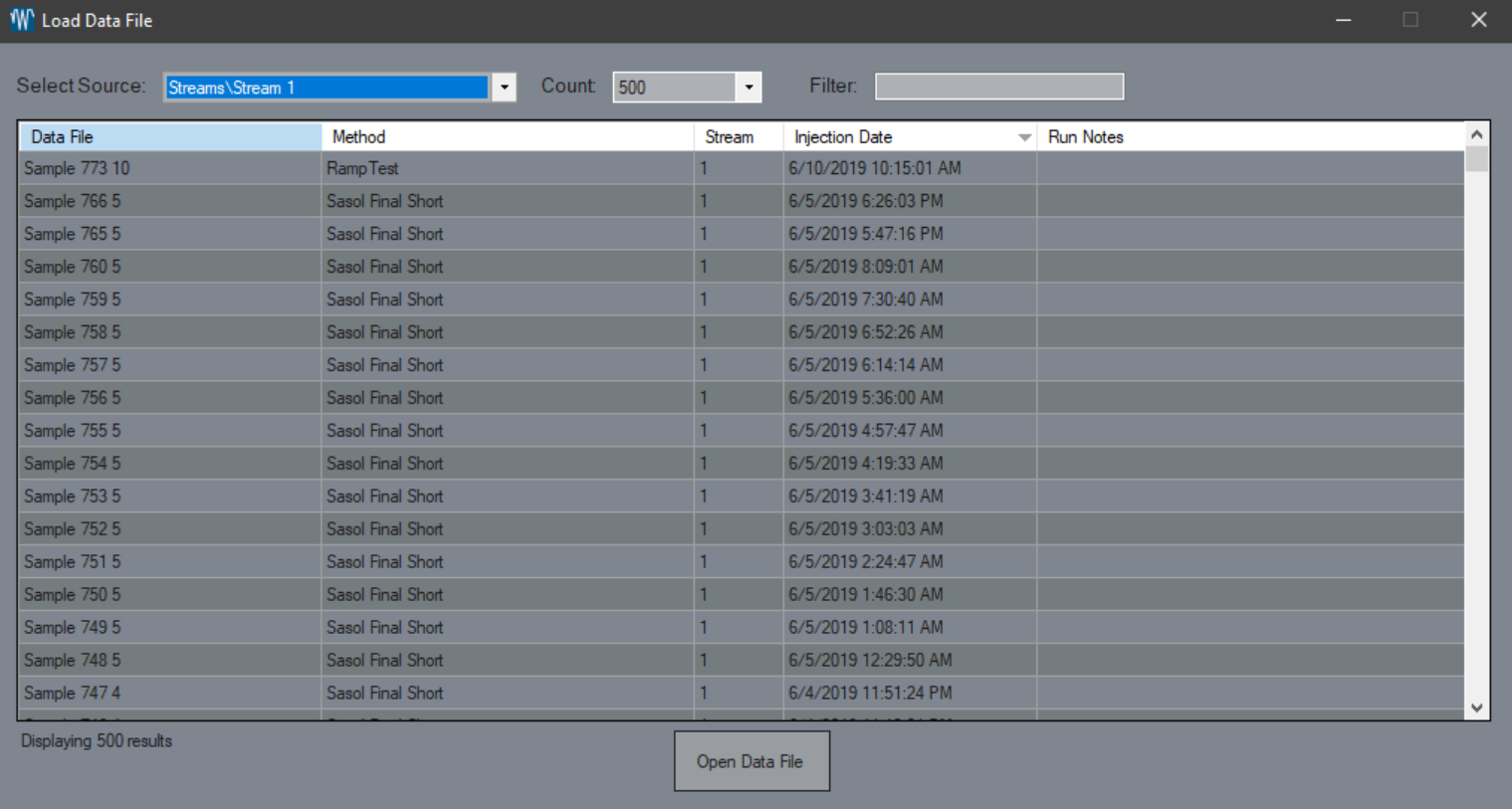Sort by Stream column header

[739, 137]
